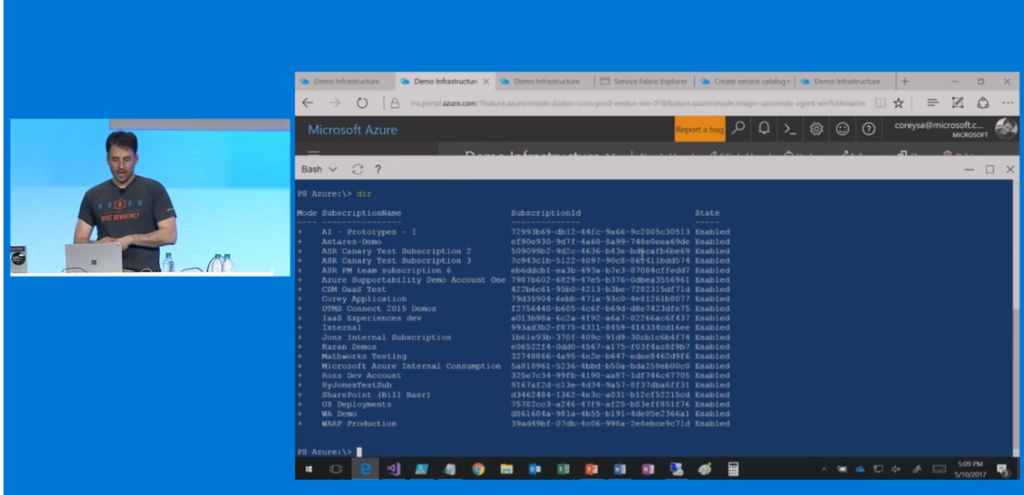Image resolution: width=1024 pixels, height=495 pixels.
Task: Click 'Jons Internal Subscription' row
Action: 513,337
